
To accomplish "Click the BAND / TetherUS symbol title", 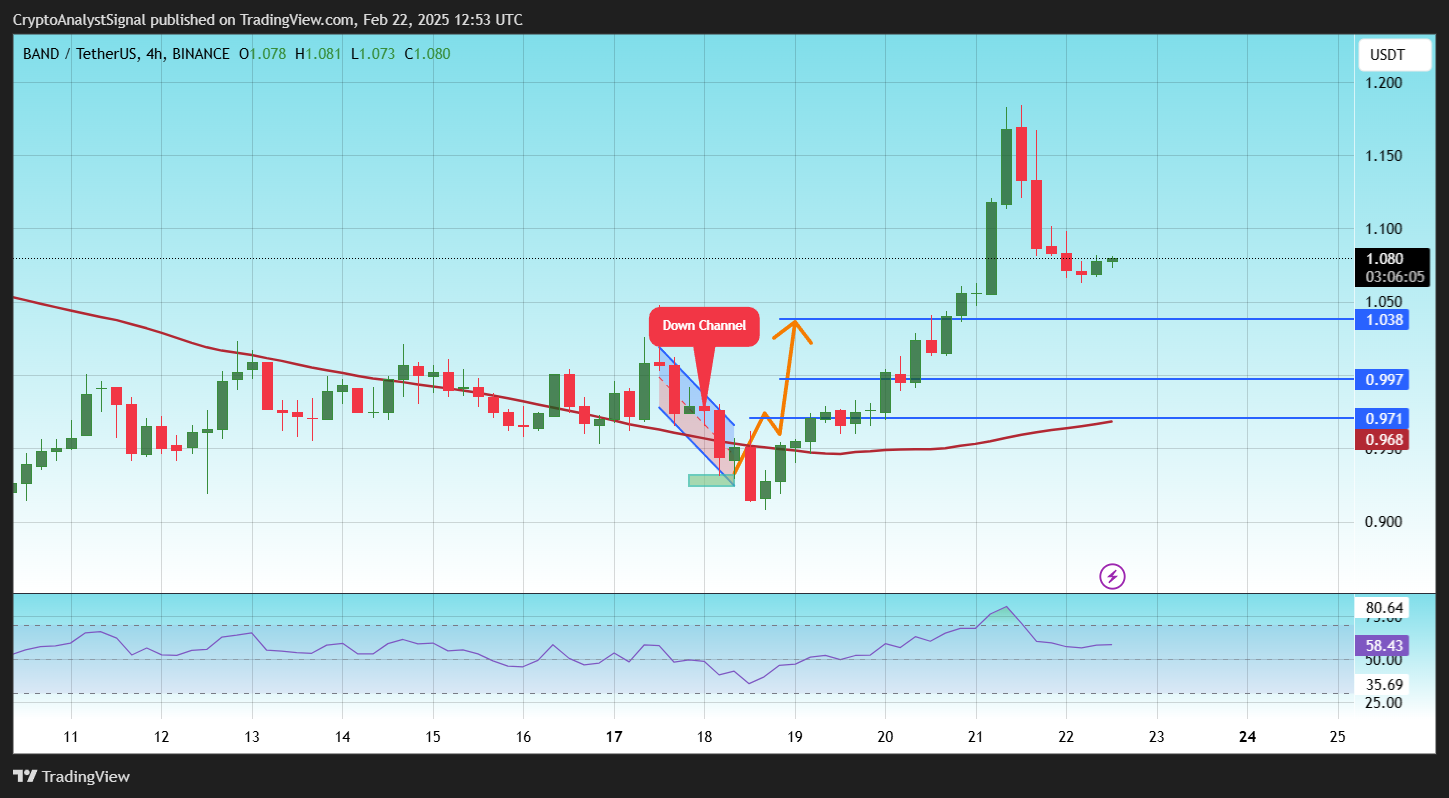I will (80, 54).
